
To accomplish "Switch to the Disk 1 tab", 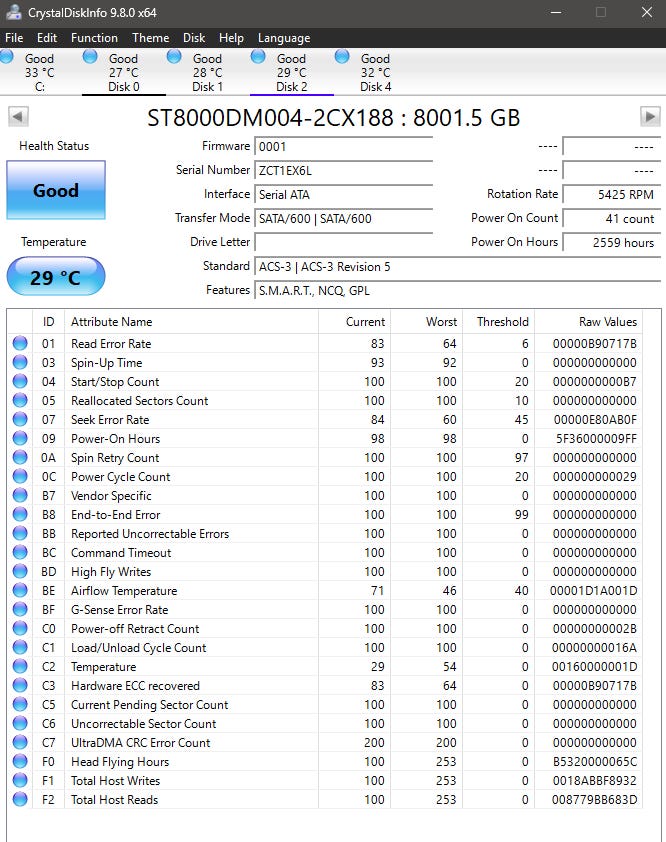I will [x=207, y=72].
